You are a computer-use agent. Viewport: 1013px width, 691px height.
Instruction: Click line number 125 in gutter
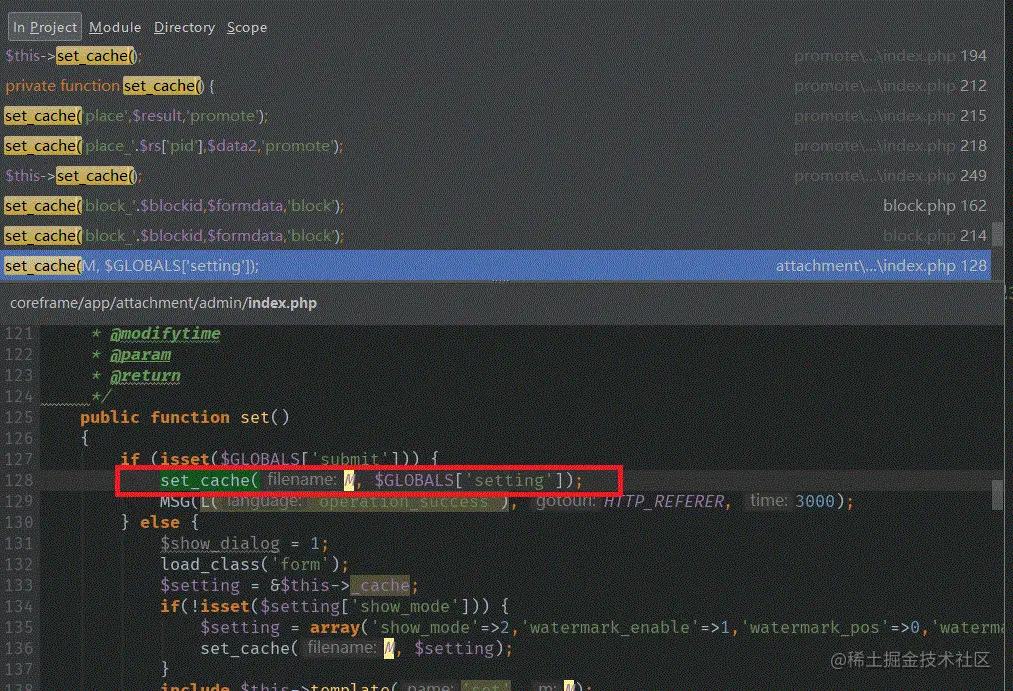(x=19, y=417)
